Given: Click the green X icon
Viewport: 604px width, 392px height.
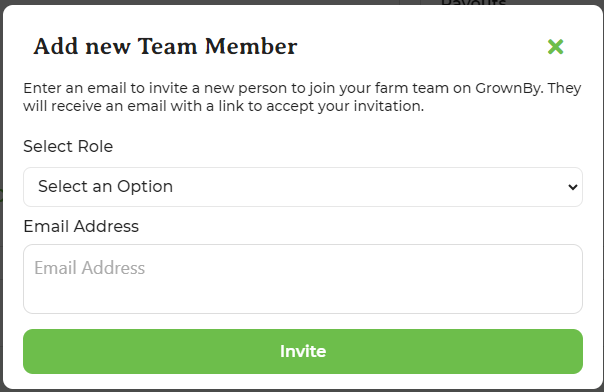Looking at the screenshot, I should tap(555, 47).
